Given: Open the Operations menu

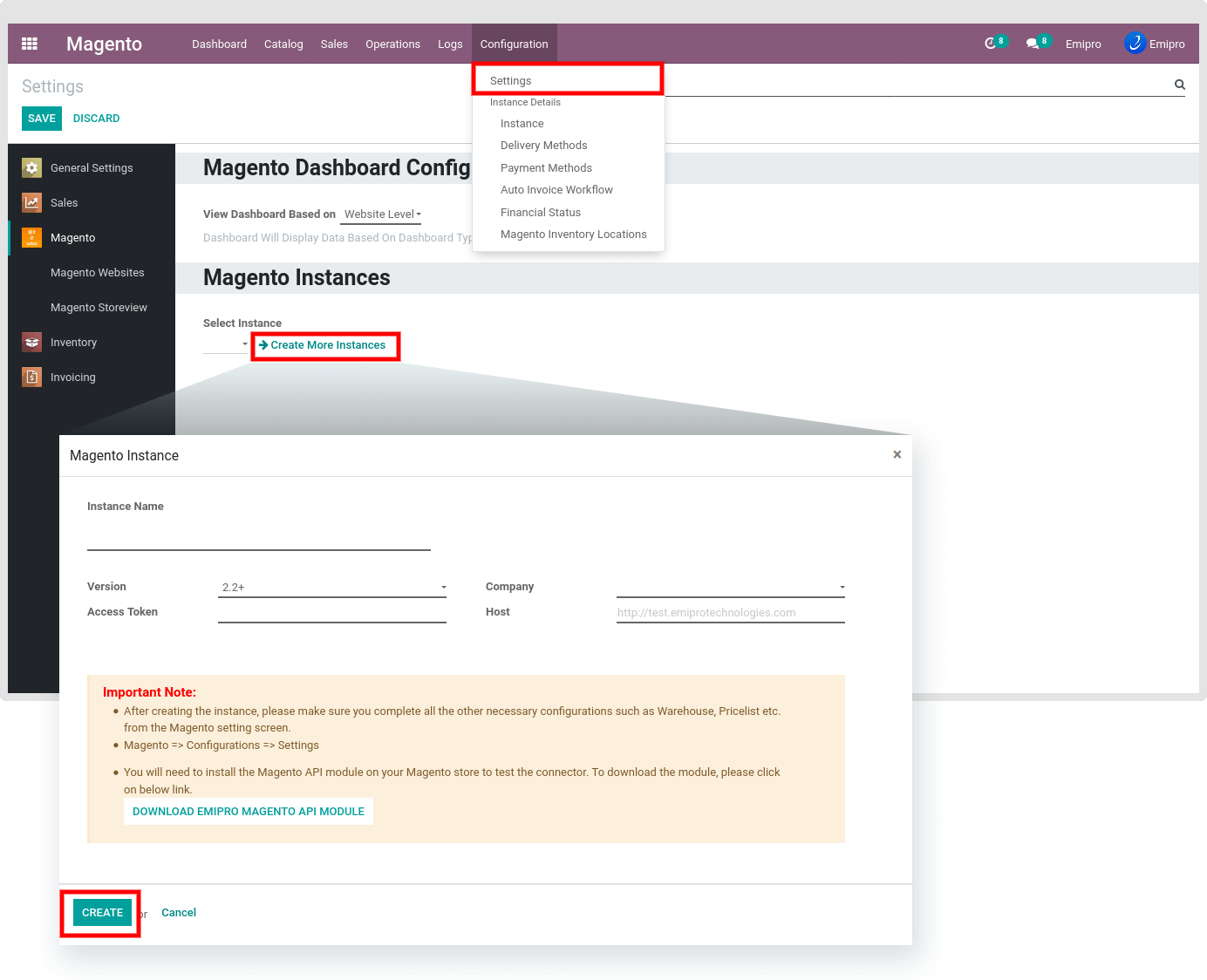Looking at the screenshot, I should pyautogui.click(x=392, y=44).
